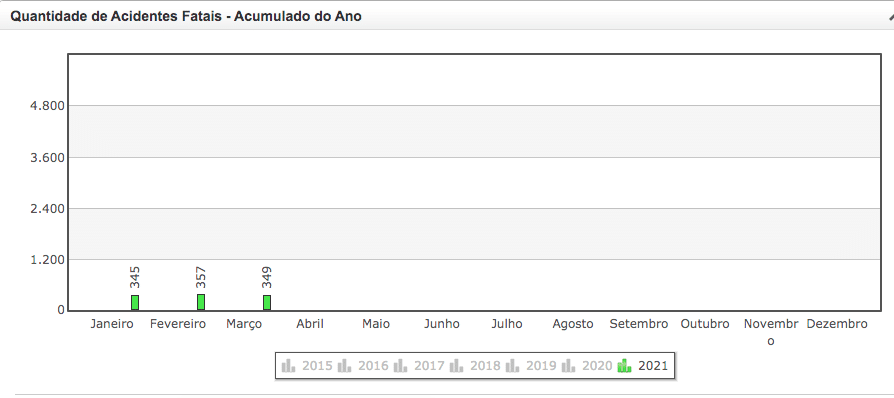Viewport: 894px width, 398px height.
Task: Click the panel title 'Quantidade de Acidentes Fatais'
Action: click(x=117, y=17)
